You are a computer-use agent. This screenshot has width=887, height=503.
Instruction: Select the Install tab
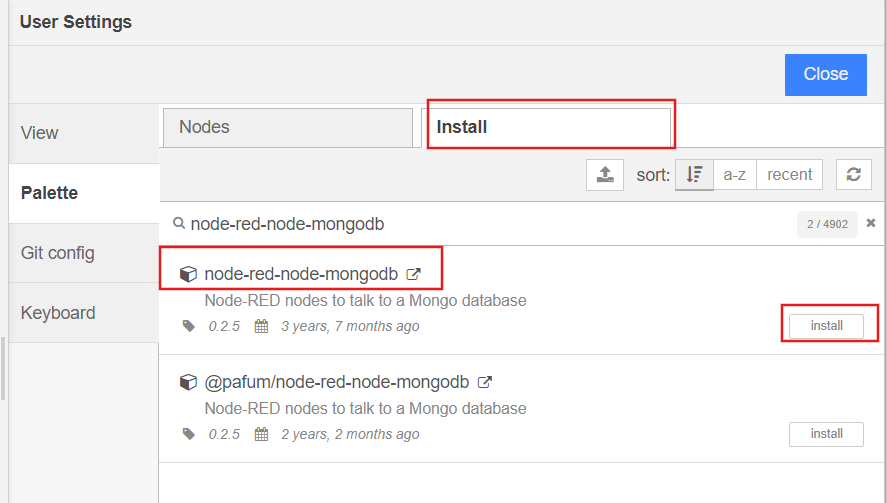click(550, 127)
